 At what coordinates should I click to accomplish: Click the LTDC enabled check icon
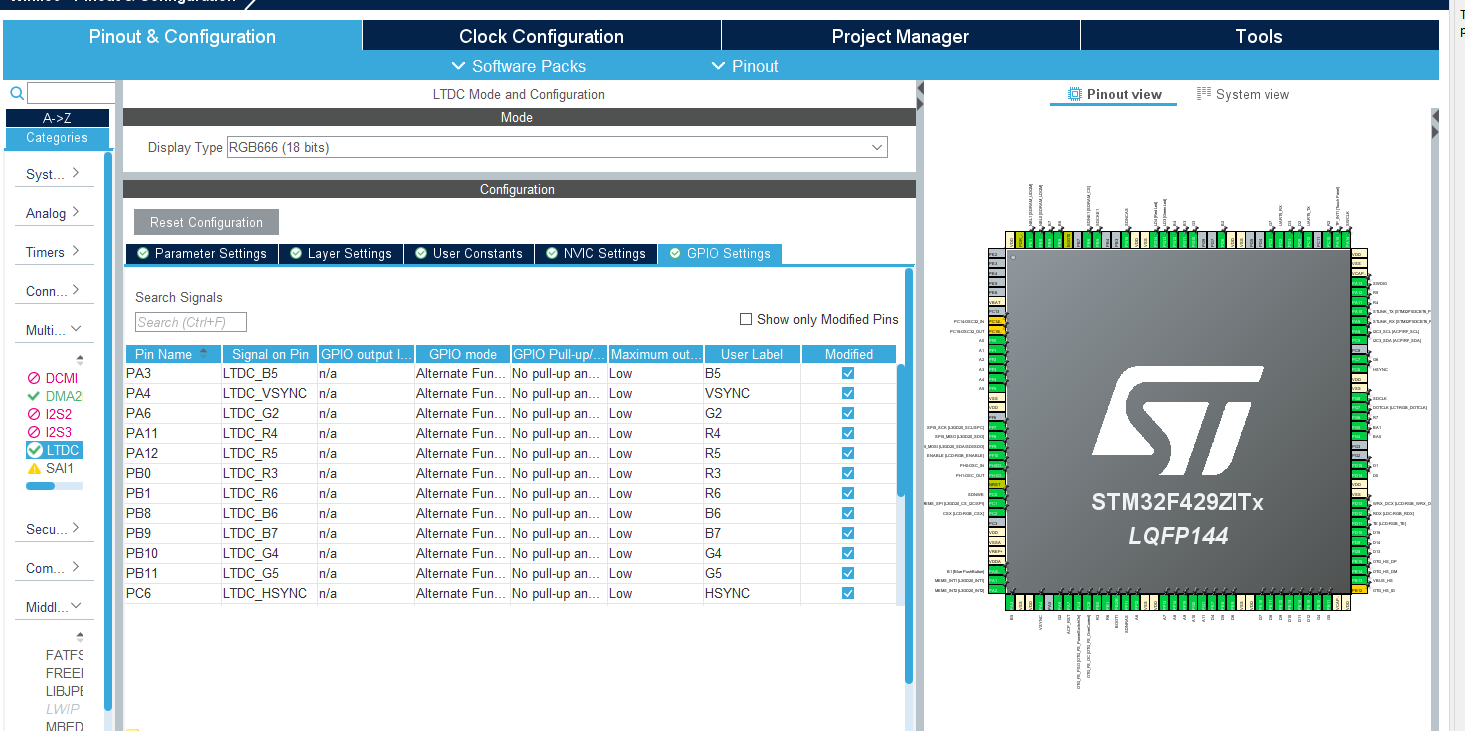point(35,450)
